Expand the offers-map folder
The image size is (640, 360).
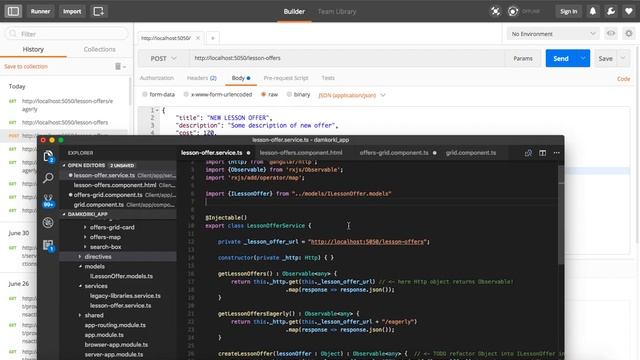pyautogui.click(x=85, y=237)
